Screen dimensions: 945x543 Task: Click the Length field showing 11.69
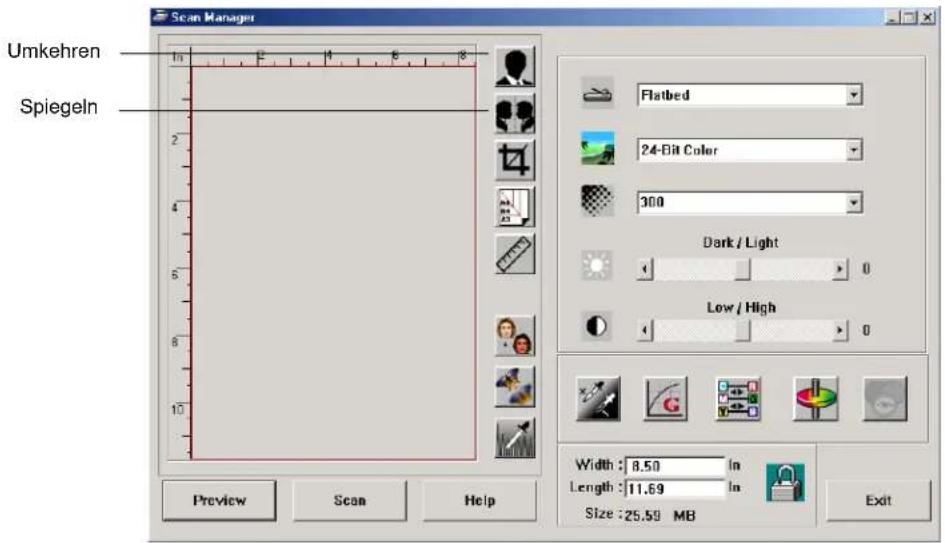tap(676, 488)
